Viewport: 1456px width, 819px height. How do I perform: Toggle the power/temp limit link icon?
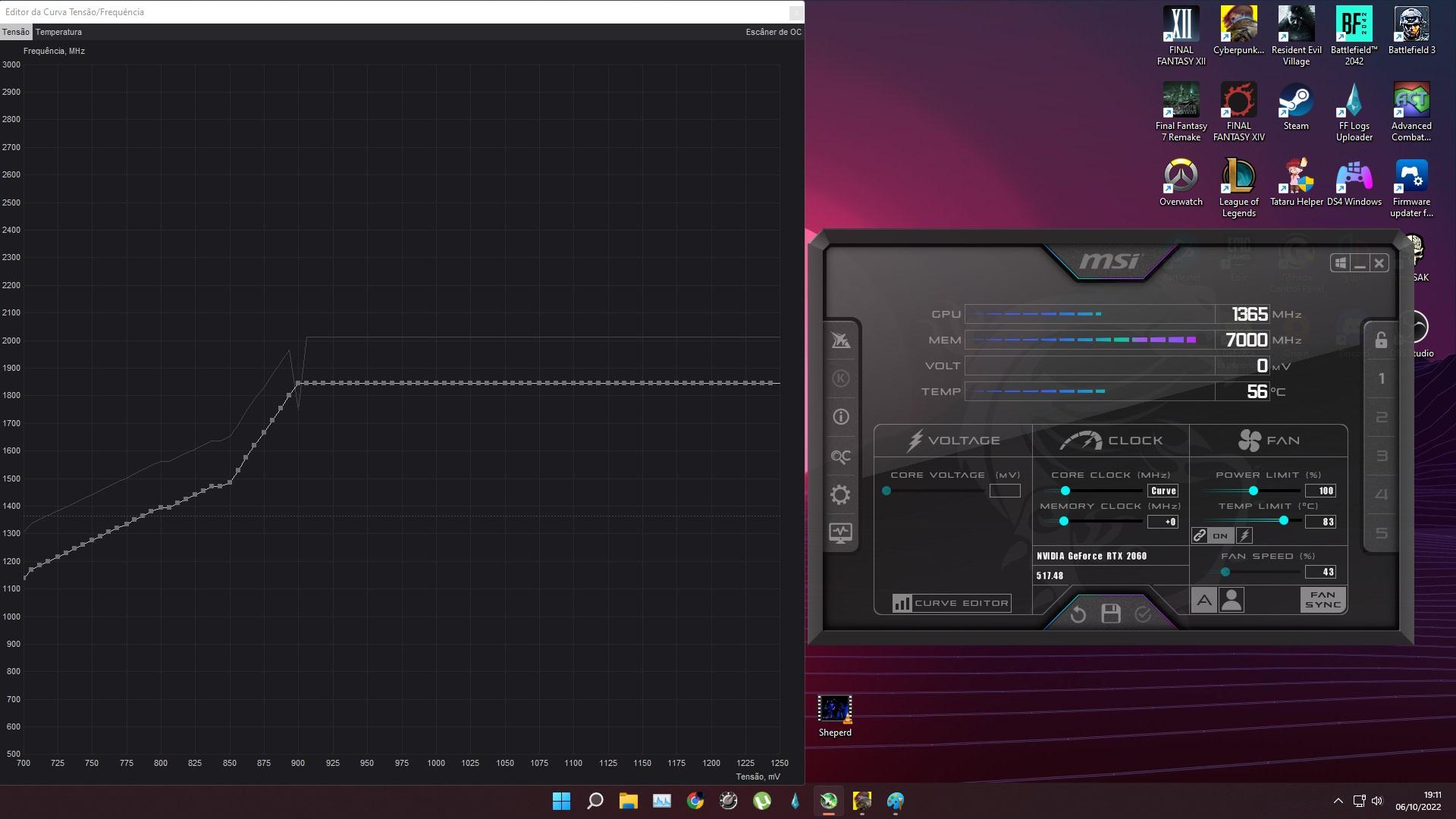[1199, 535]
